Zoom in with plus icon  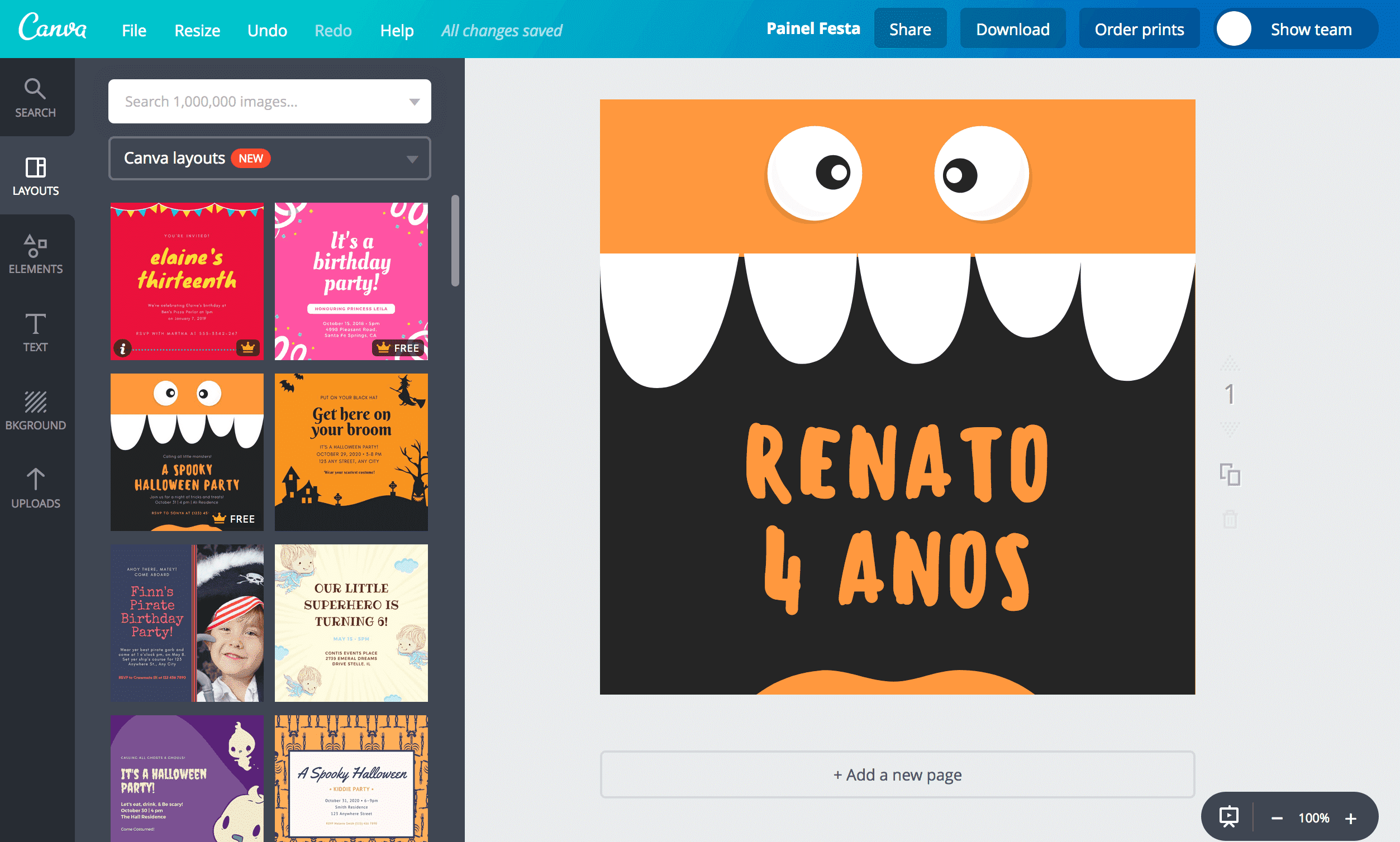point(1351,817)
